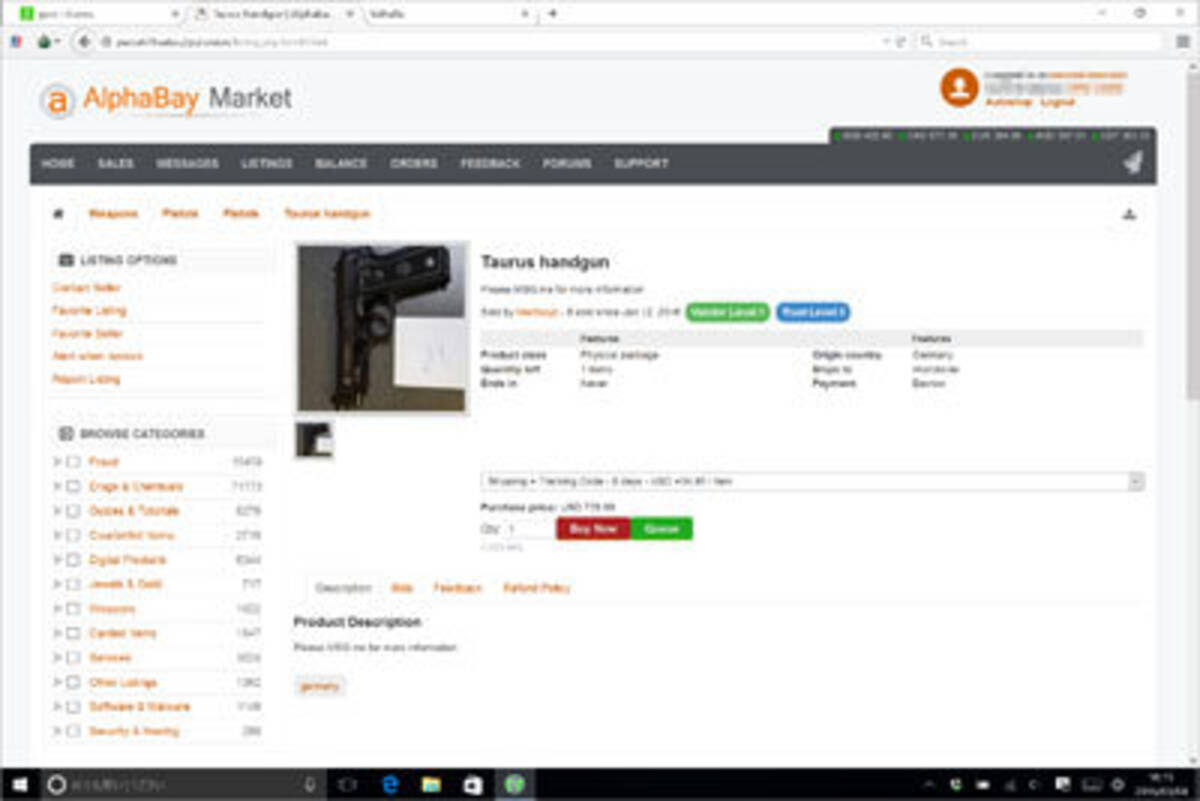Click the rocket icon in the navigation bar

pos(1132,163)
